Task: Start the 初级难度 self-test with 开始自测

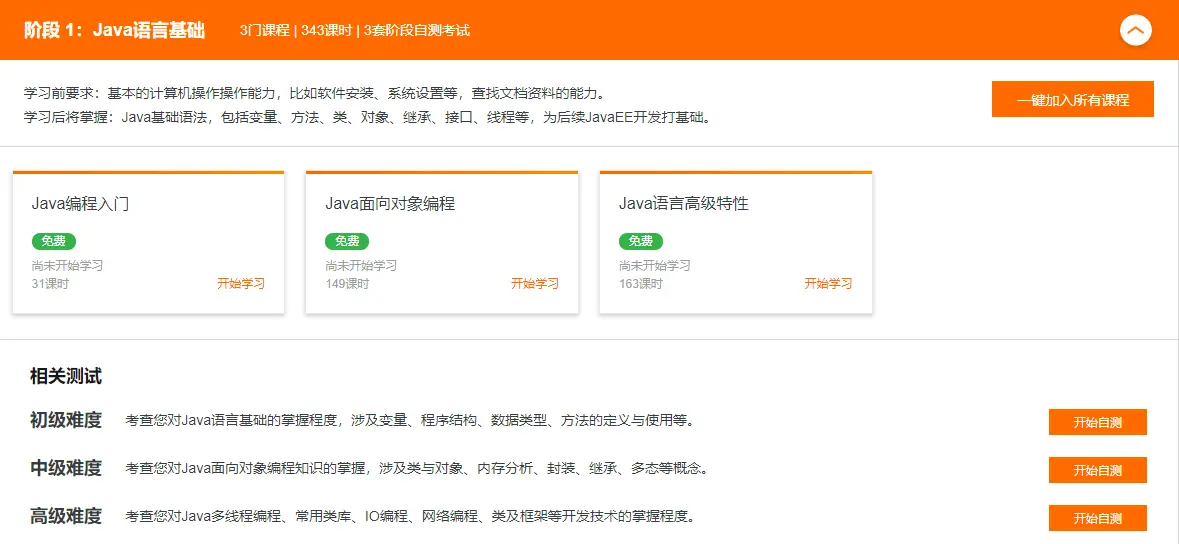Action: [1098, 422]
